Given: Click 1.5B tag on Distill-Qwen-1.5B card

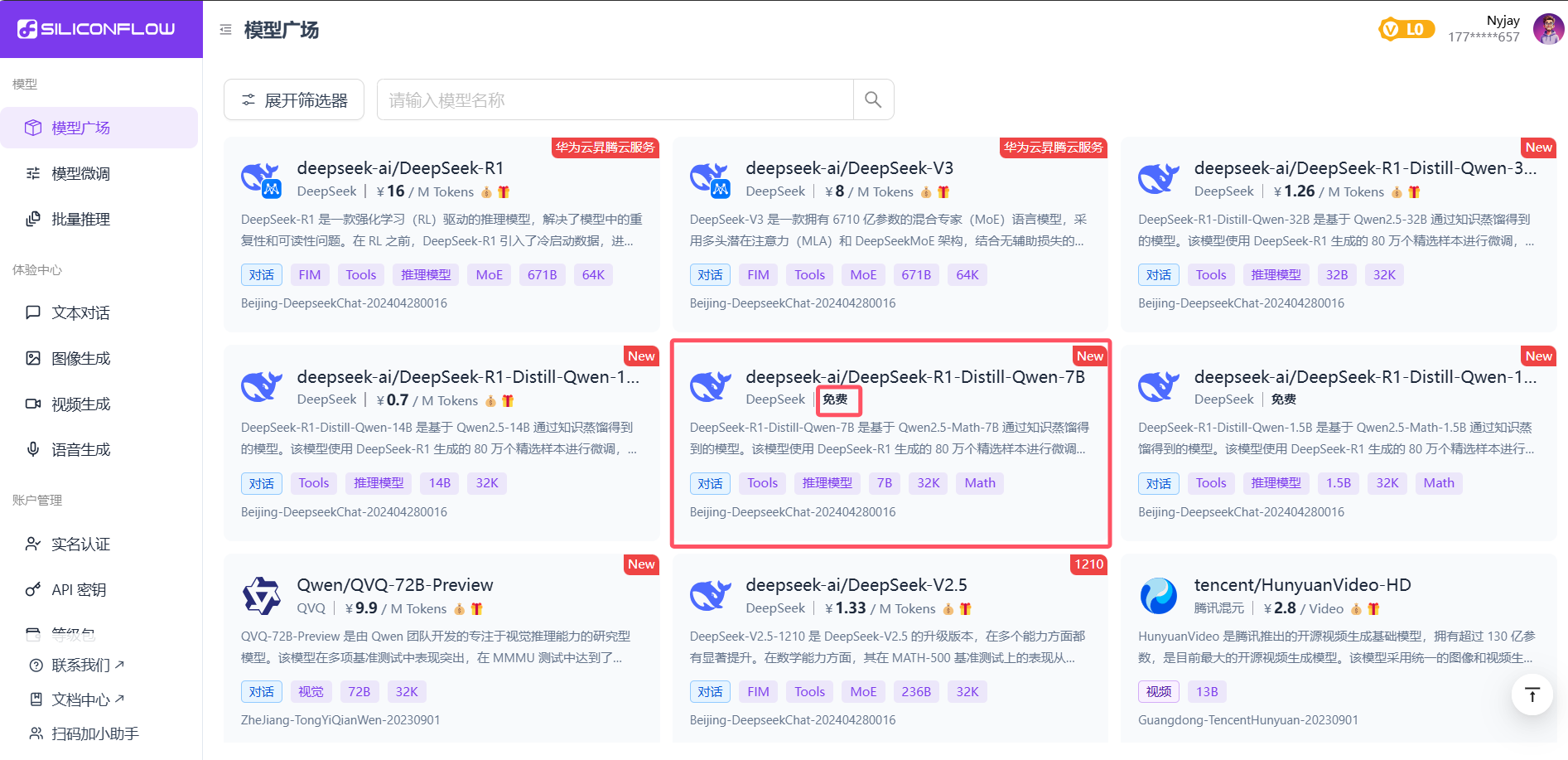Looking at the screenshot, I should tap(1339, 483).
